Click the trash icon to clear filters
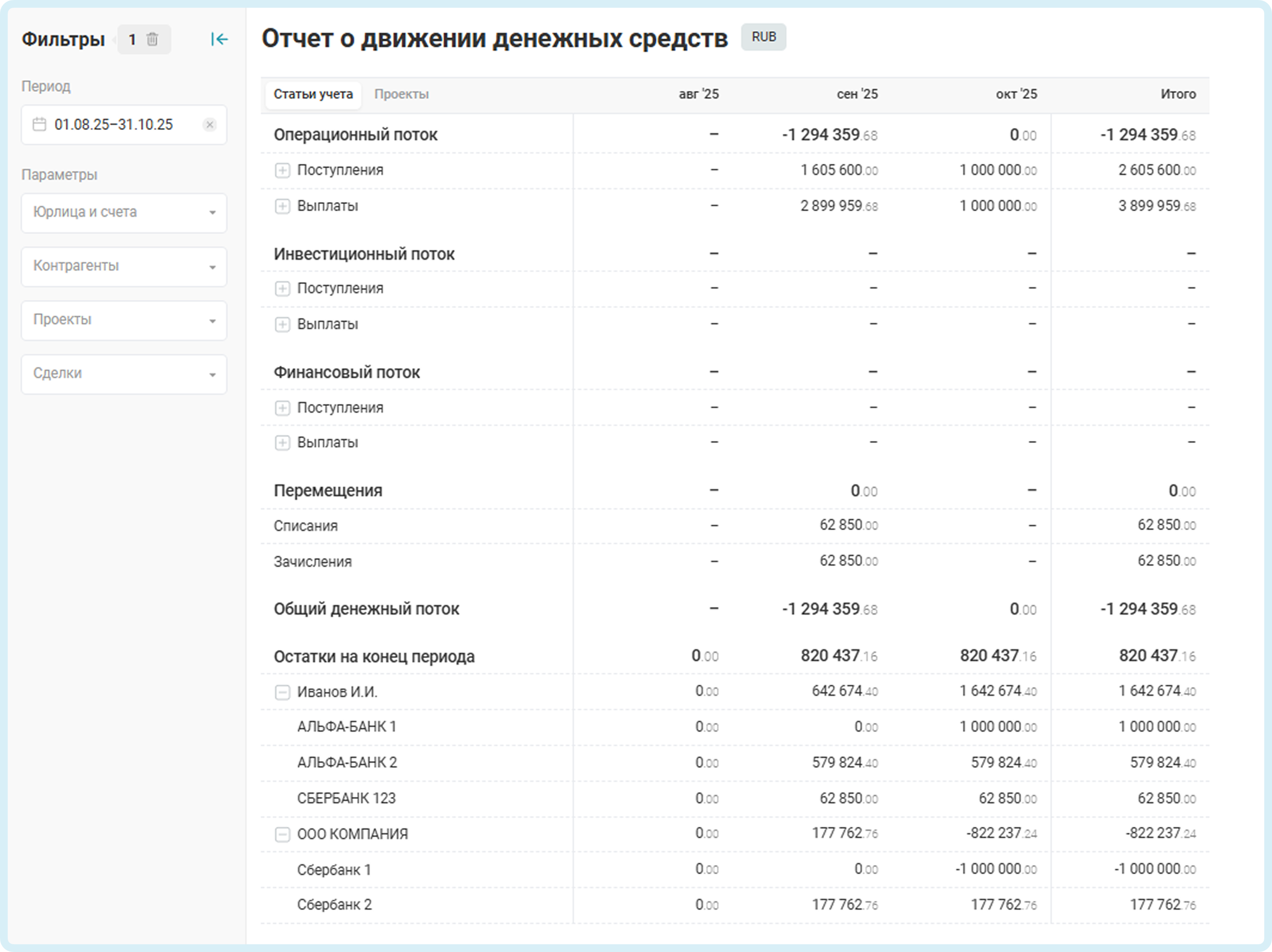 pos(152,40)
